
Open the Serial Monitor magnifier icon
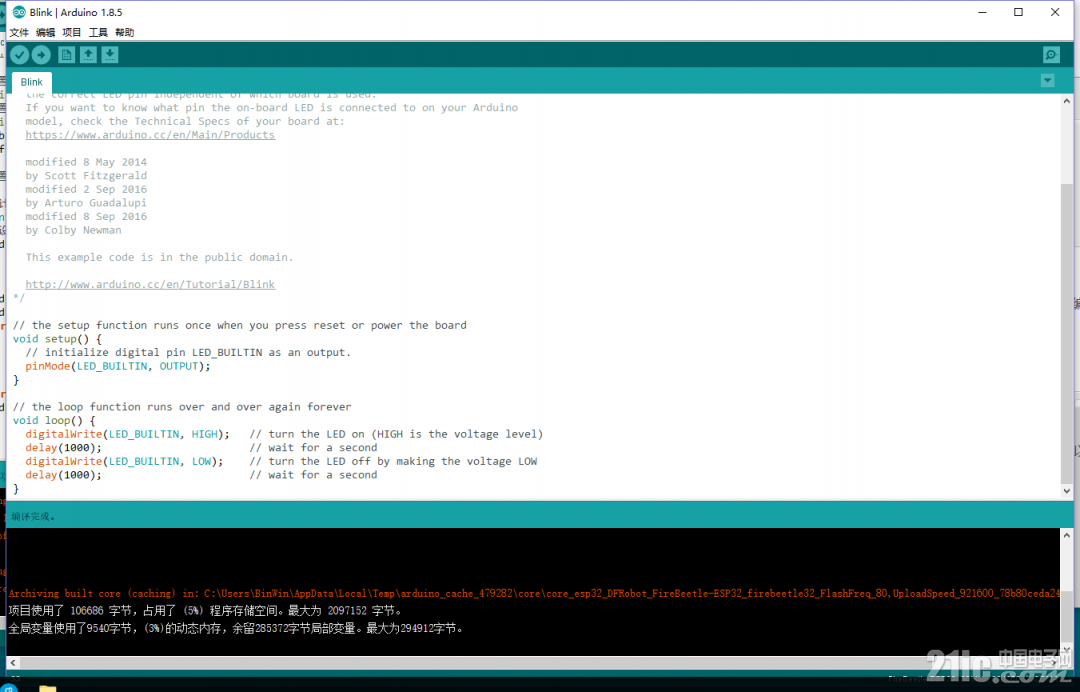[x=1051, y=55]
